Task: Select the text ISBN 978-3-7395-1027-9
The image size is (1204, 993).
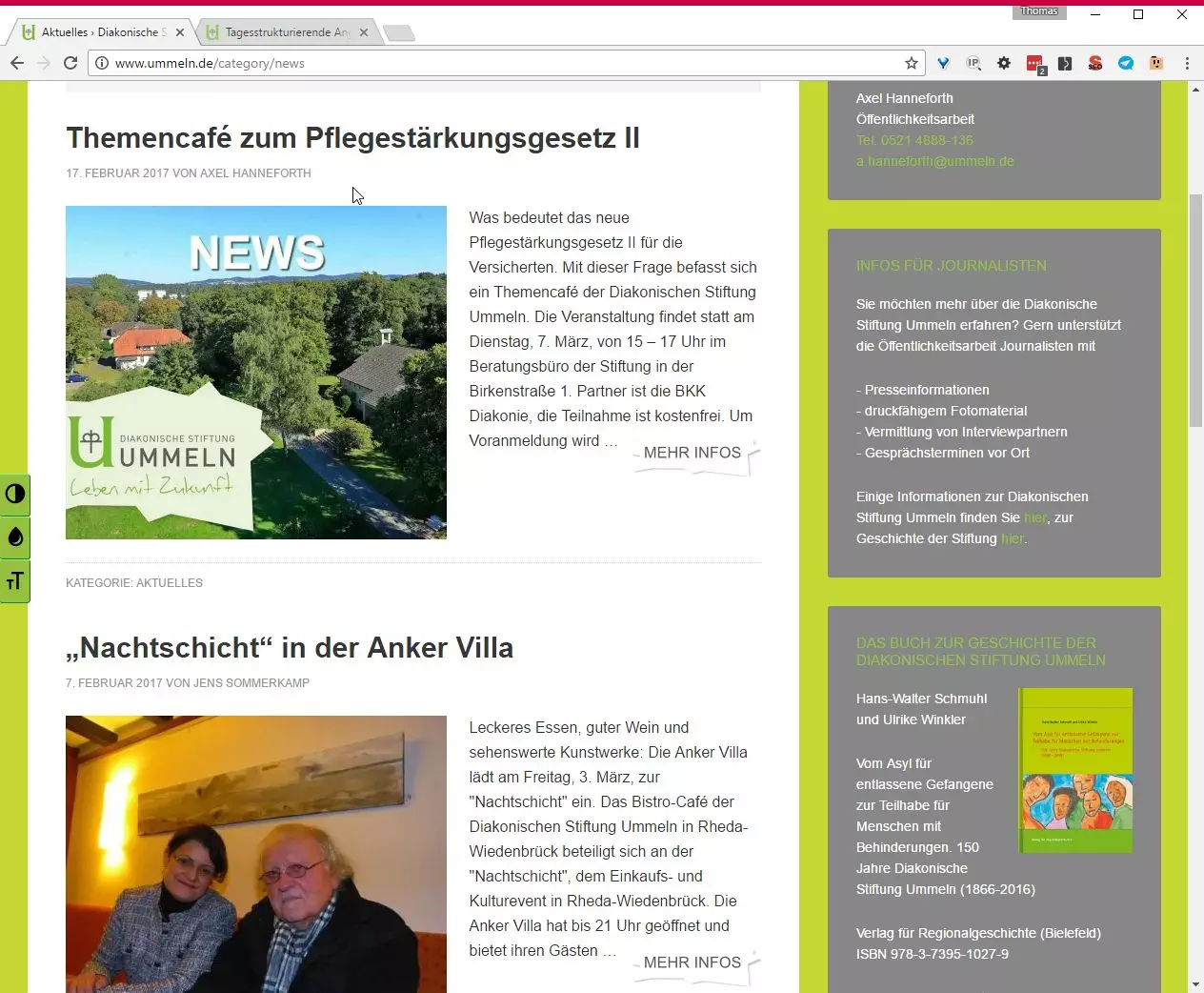Action: point(933,954)
